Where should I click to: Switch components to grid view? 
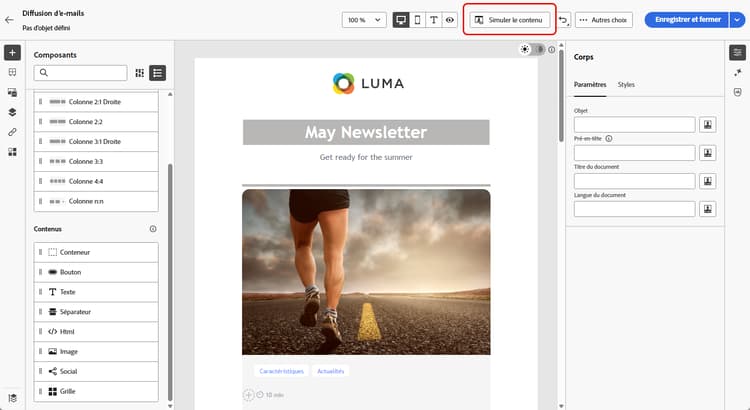(140, 73)
